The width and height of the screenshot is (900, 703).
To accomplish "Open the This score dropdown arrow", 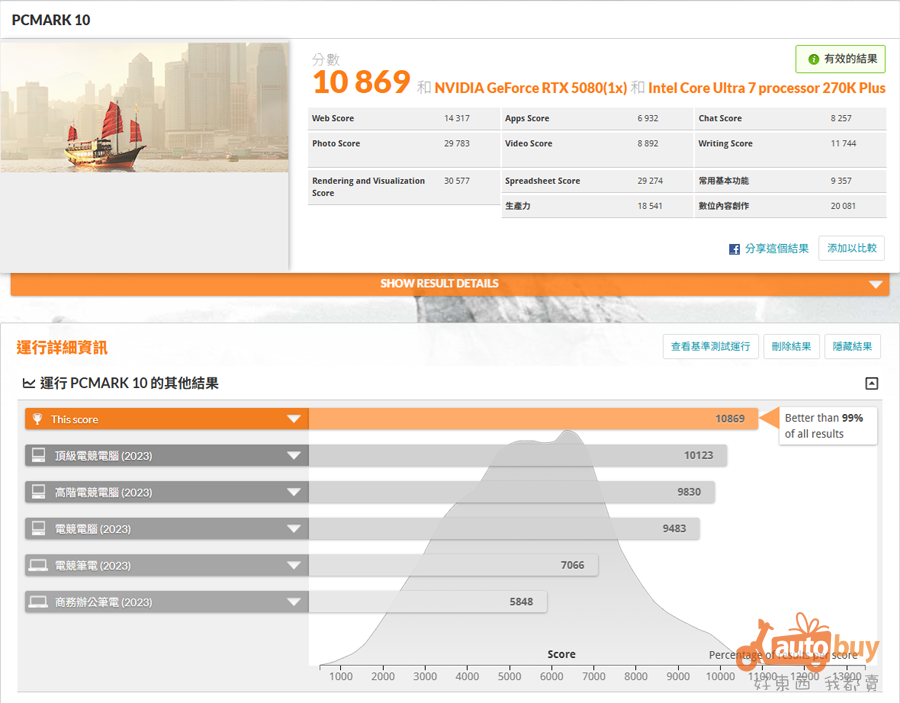I will [294, 419].
